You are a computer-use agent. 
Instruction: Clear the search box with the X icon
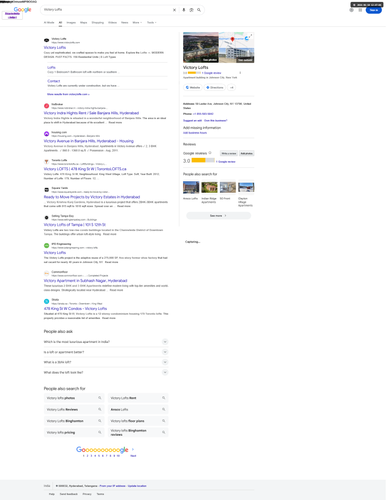tap(174, 10)
